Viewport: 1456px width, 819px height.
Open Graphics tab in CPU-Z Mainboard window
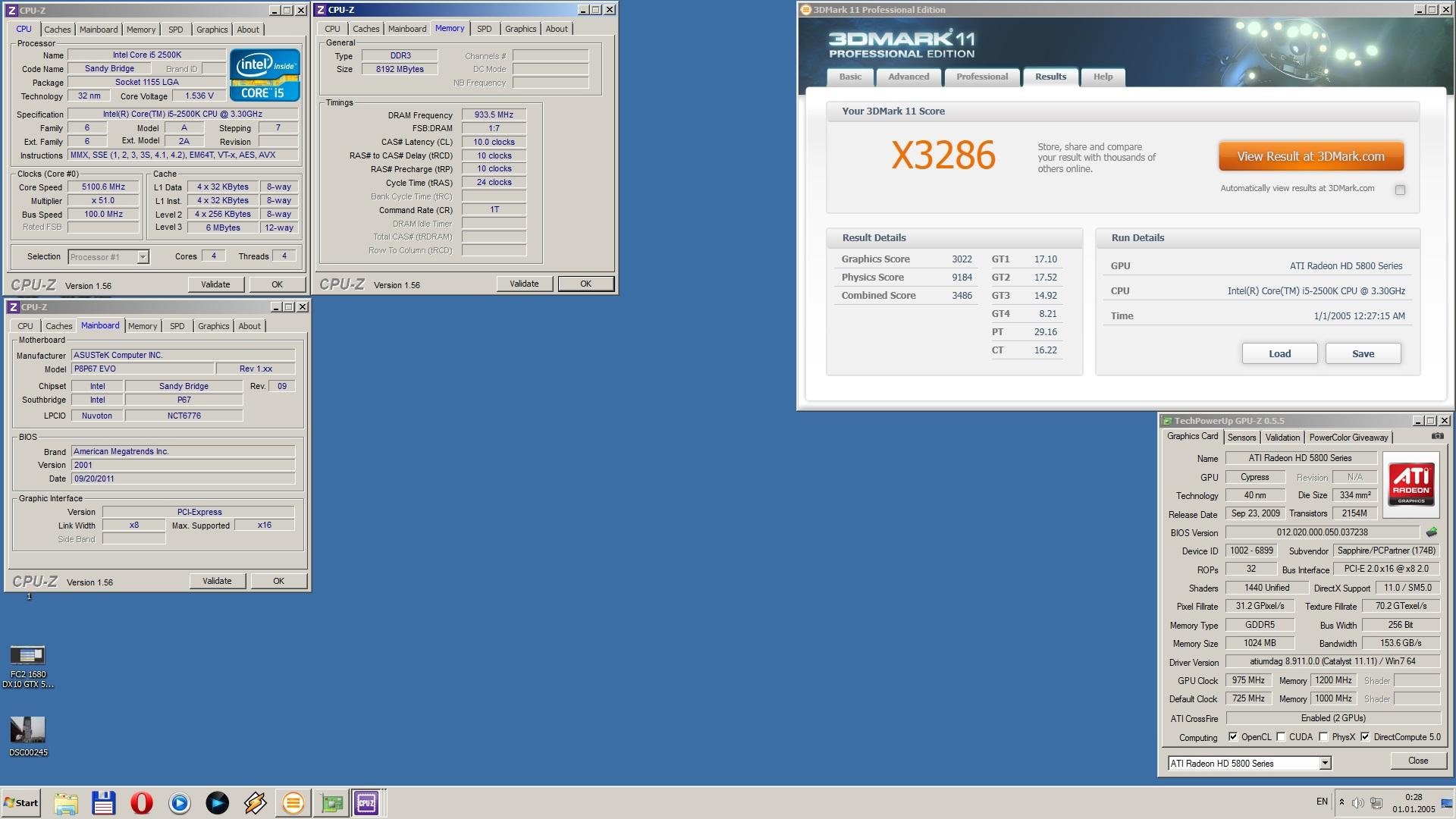(213, 326)
